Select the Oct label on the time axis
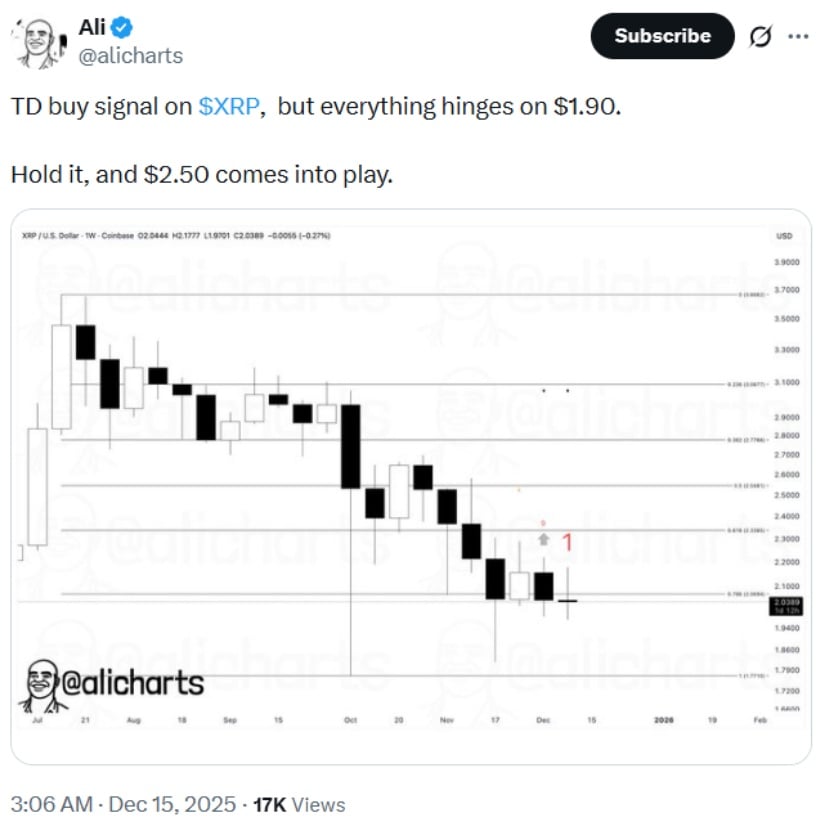Viewport: 825px width, 822px height. tap(351, 719)
